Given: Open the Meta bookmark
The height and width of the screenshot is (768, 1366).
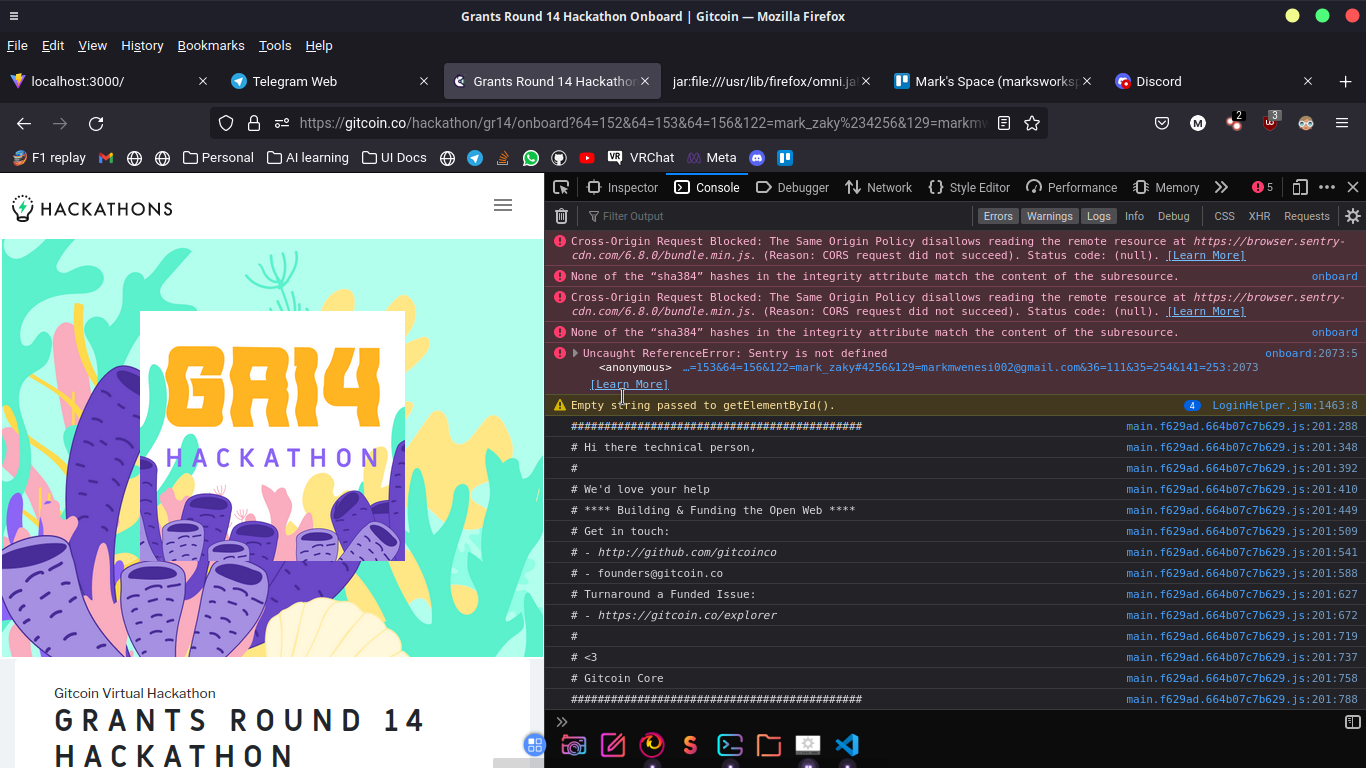Looking at the screenshot, I should 711,158.
